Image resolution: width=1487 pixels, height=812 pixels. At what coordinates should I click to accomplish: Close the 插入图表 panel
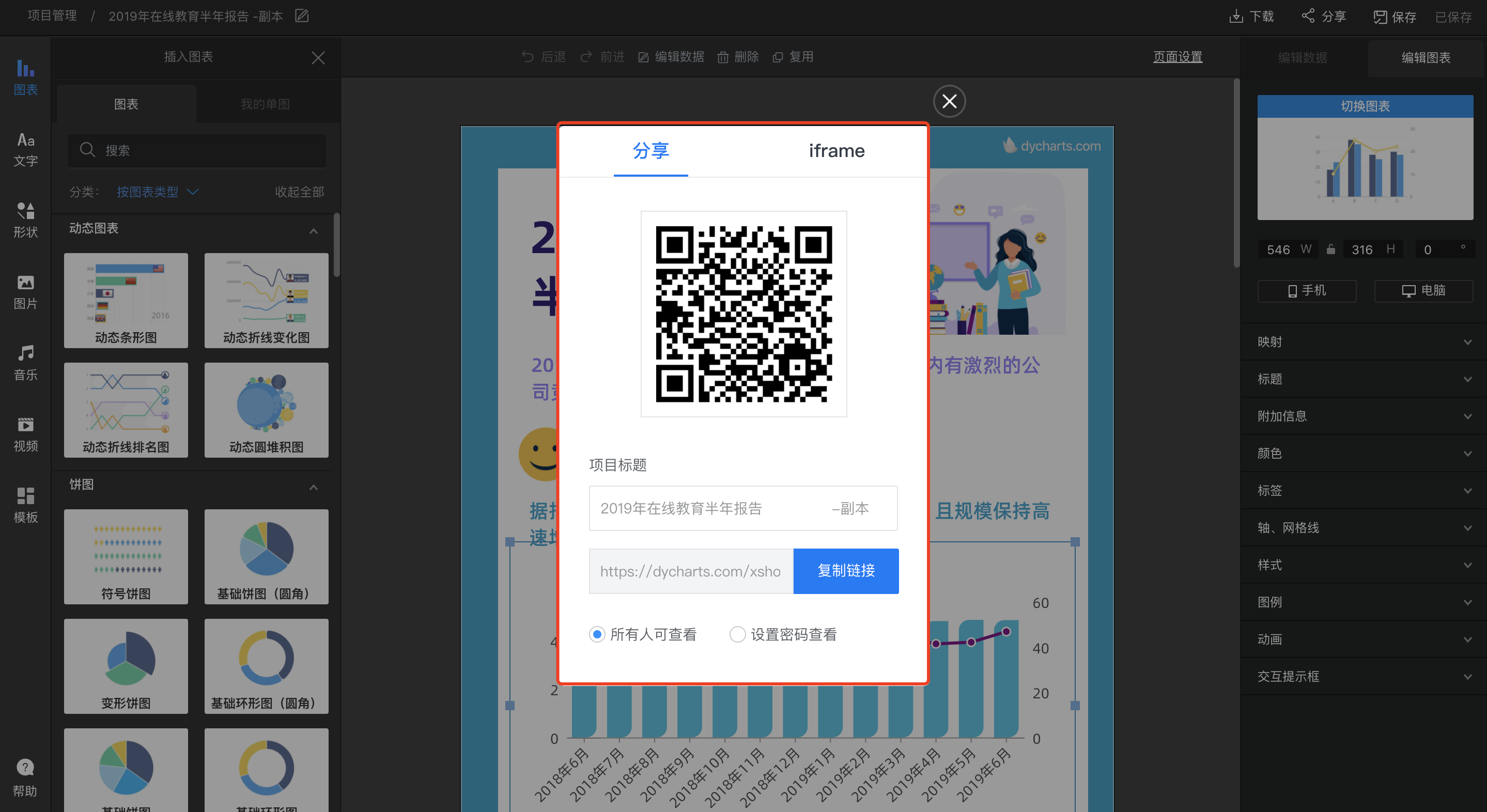pos(318,57)
